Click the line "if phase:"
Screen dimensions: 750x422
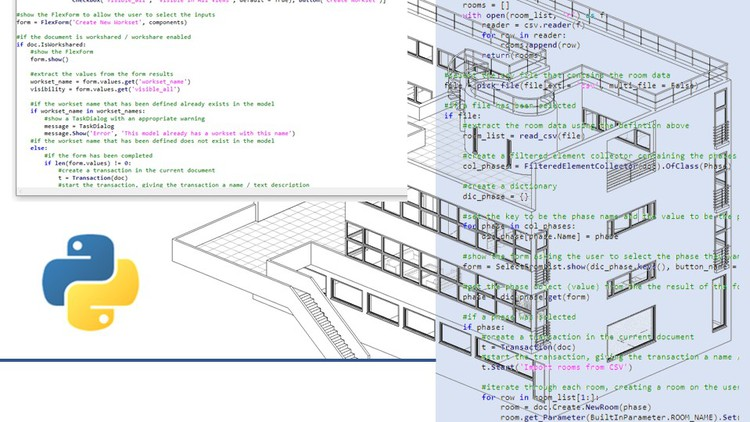pyautogui.click(x=484, y=327)
